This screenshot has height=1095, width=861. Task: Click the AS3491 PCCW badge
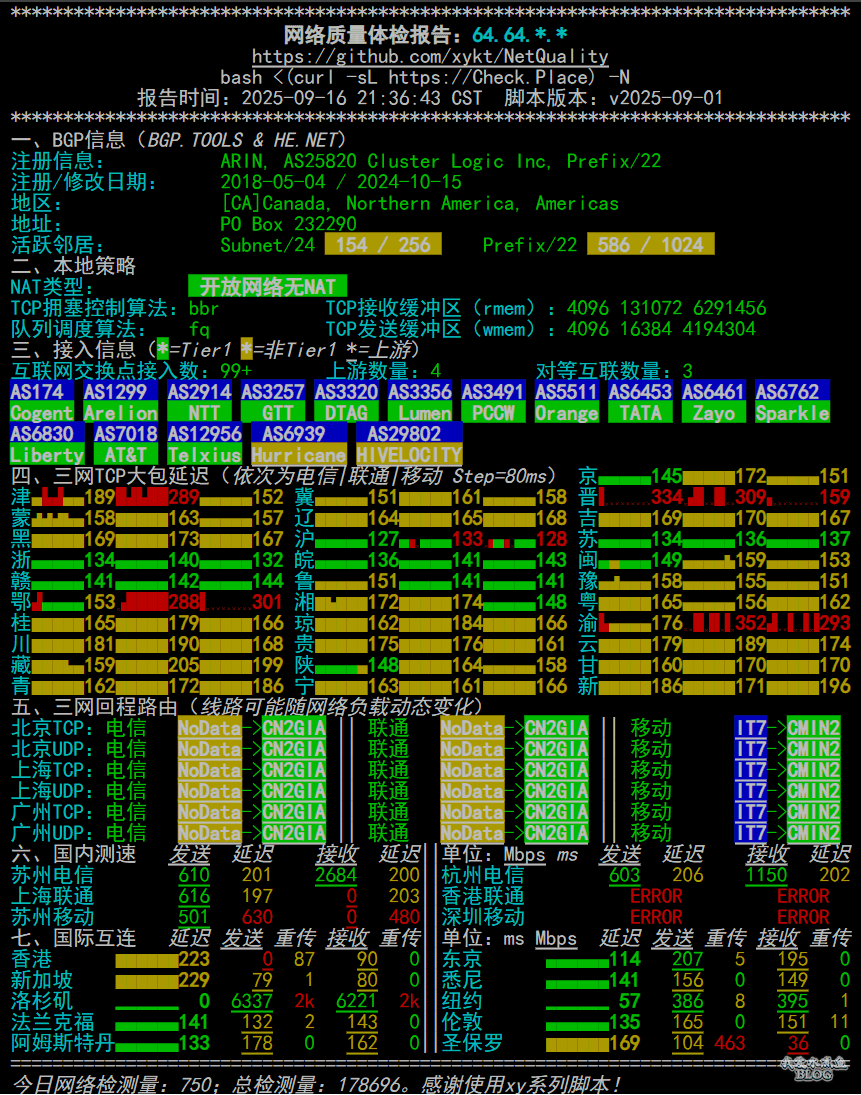tap(493, 402)
